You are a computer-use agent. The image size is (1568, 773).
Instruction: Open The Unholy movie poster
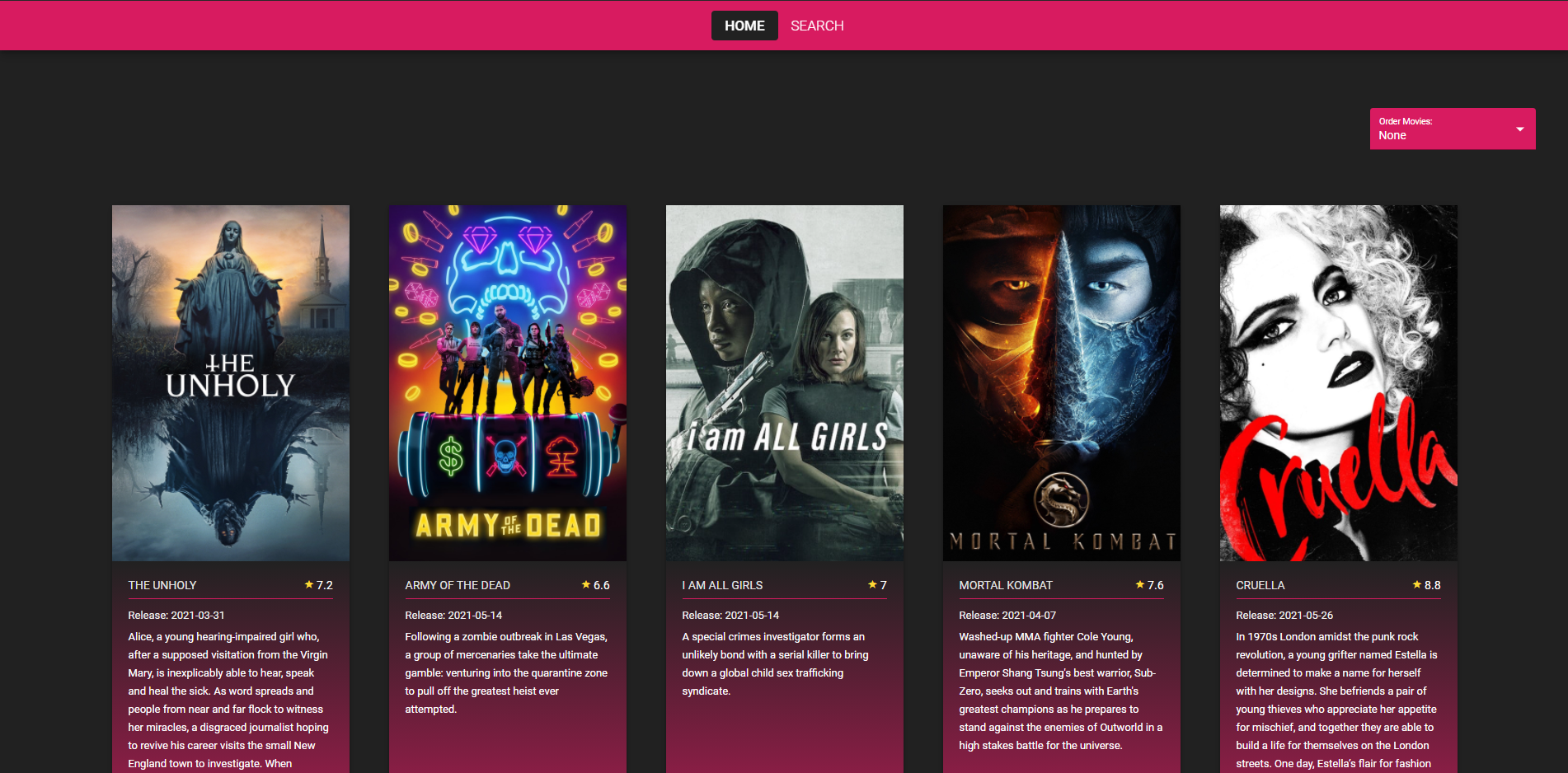[231, 383]
